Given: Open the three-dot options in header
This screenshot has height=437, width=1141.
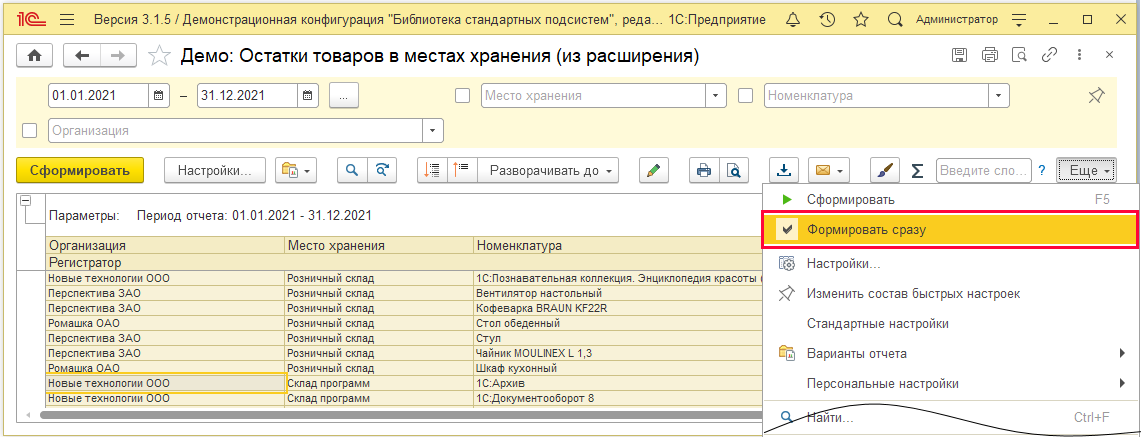Looking at the screenshot, I should [x=1079, y=55].
